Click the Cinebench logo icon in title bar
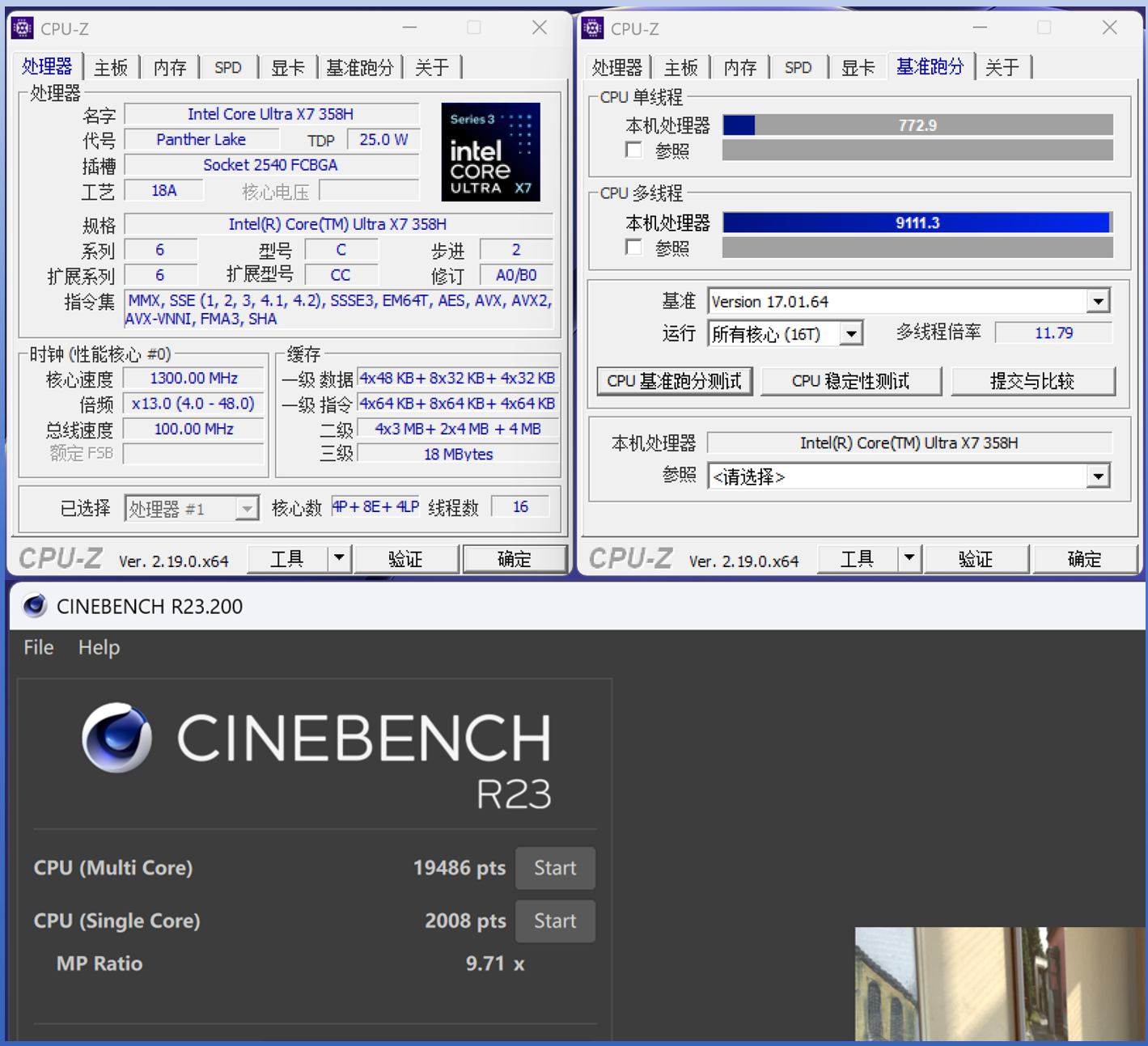The image size is (1148, 1046). 34,606
